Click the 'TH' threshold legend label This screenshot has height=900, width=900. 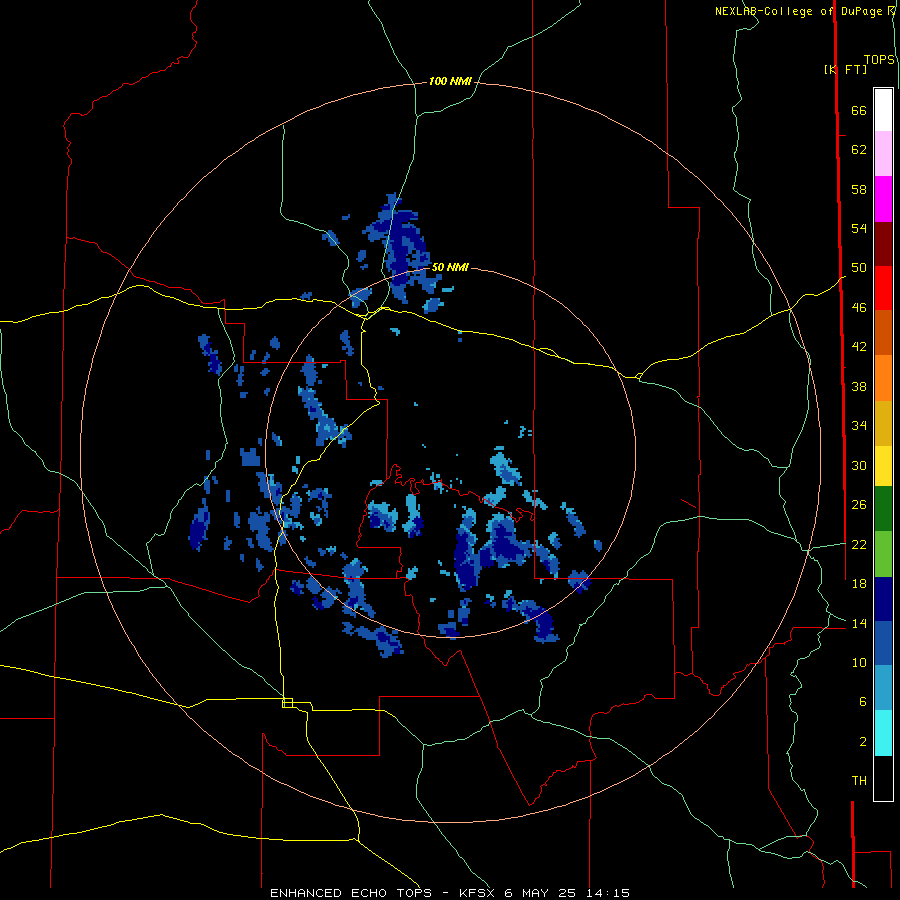859,781
